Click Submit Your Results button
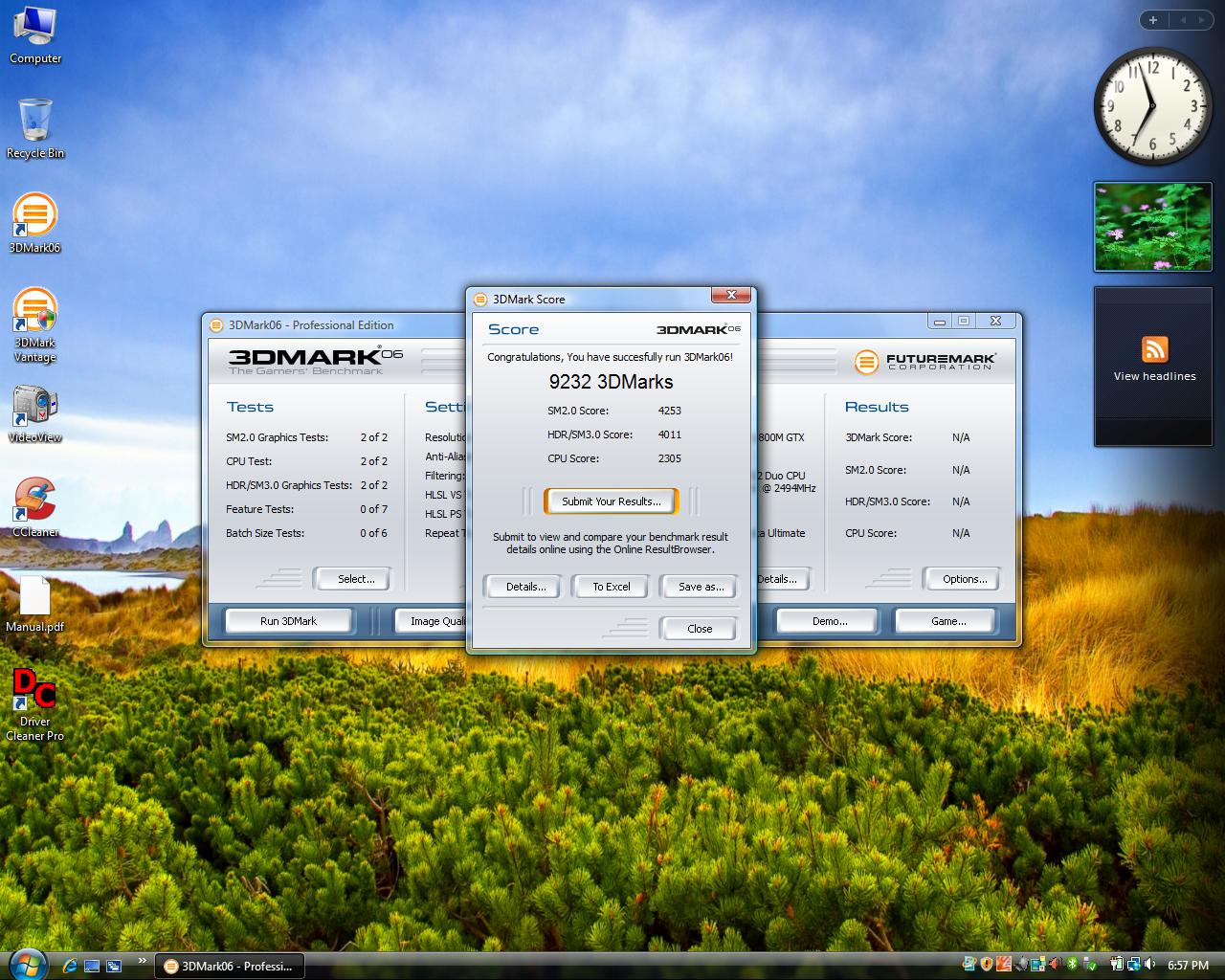The width and height of the screenshot is (1225, 980). coord(611,501)
